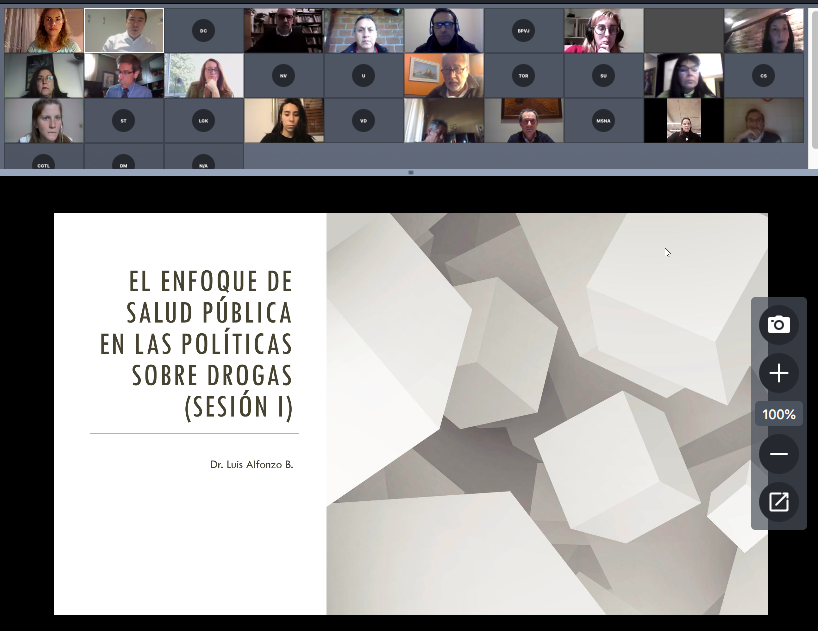Zoom in with the plus button
The image size is (818, 631).
[x=778, y=374]
